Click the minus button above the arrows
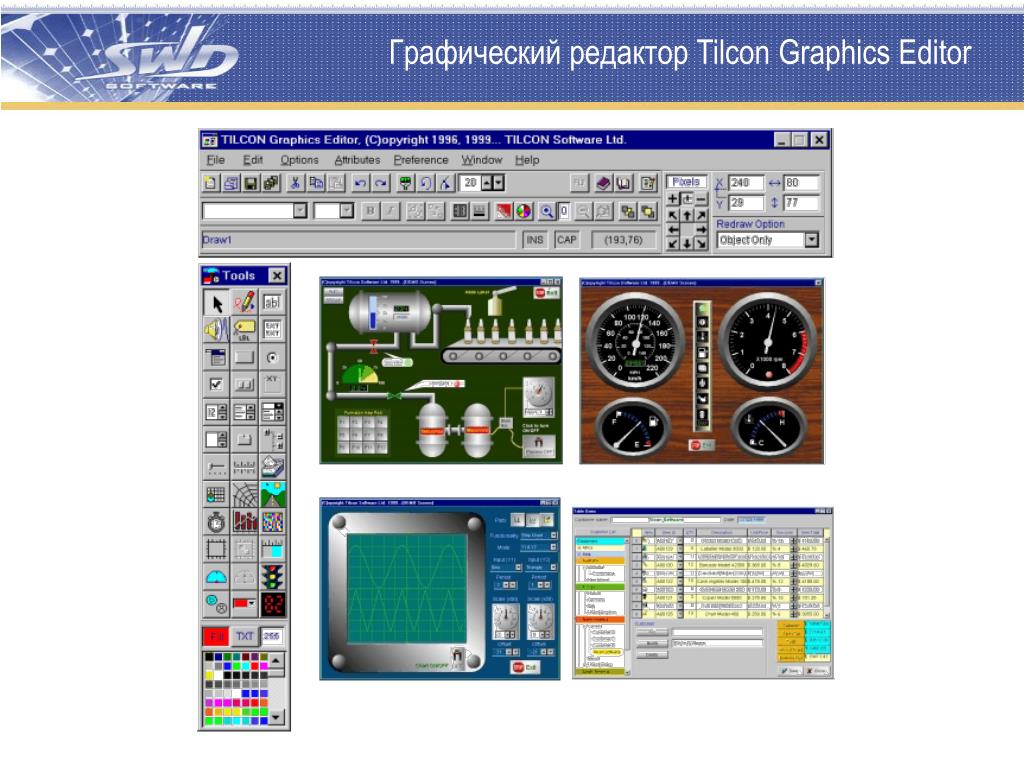 (701, 199)
